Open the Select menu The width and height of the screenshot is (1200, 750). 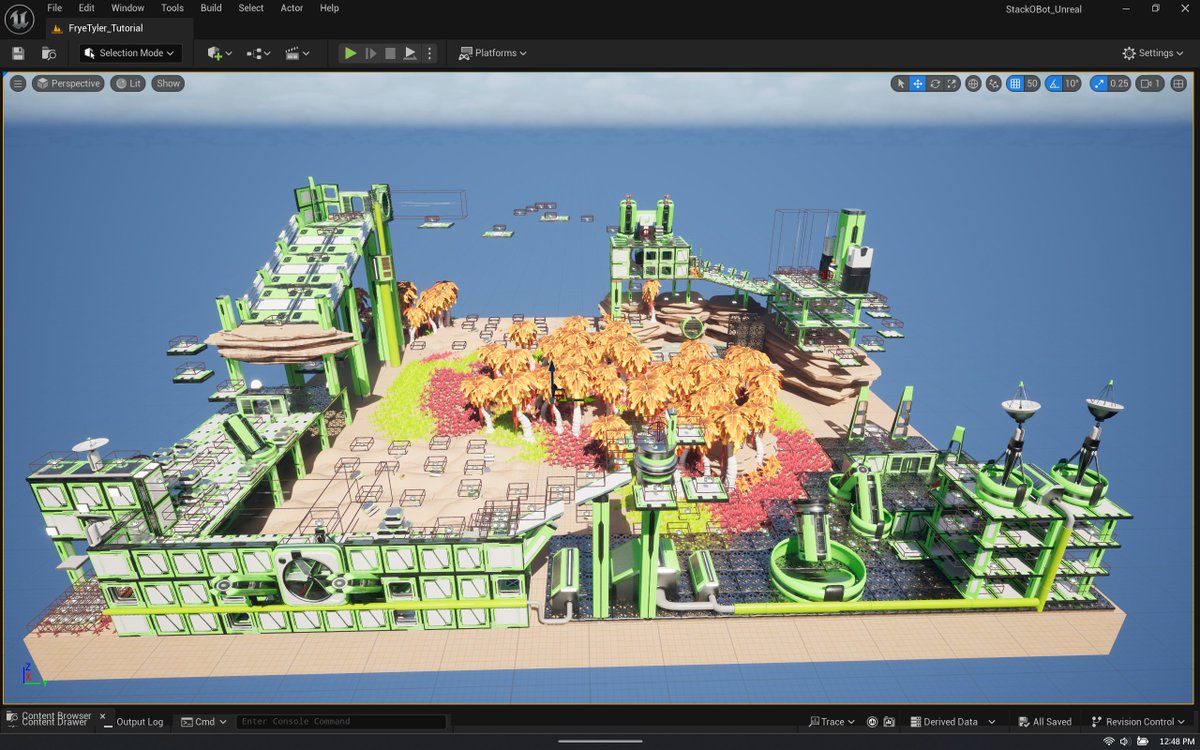click(251, 8)
